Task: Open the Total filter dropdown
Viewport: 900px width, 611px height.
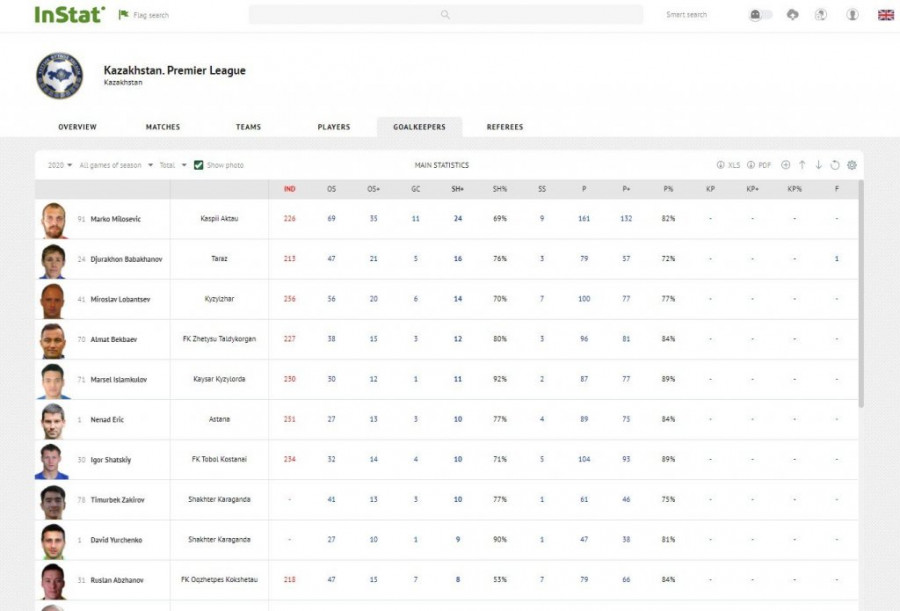Action: 172,165
